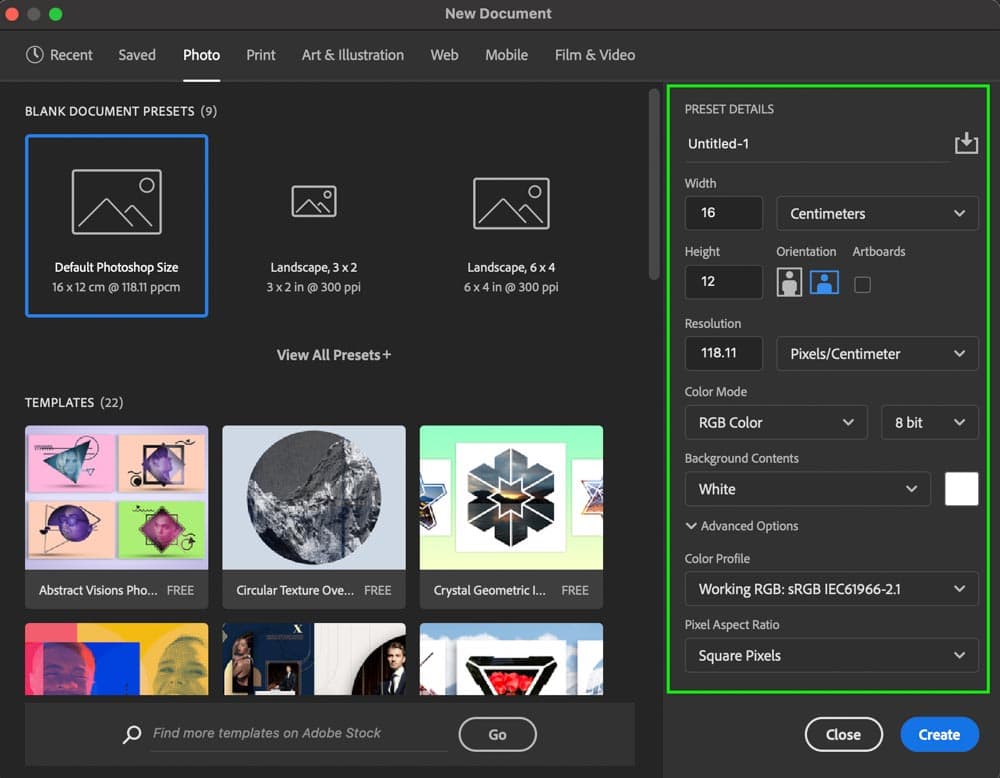1000x778 pixels.
Task: Select the Default Photoshop Size preset
Action: click(117, 226)
